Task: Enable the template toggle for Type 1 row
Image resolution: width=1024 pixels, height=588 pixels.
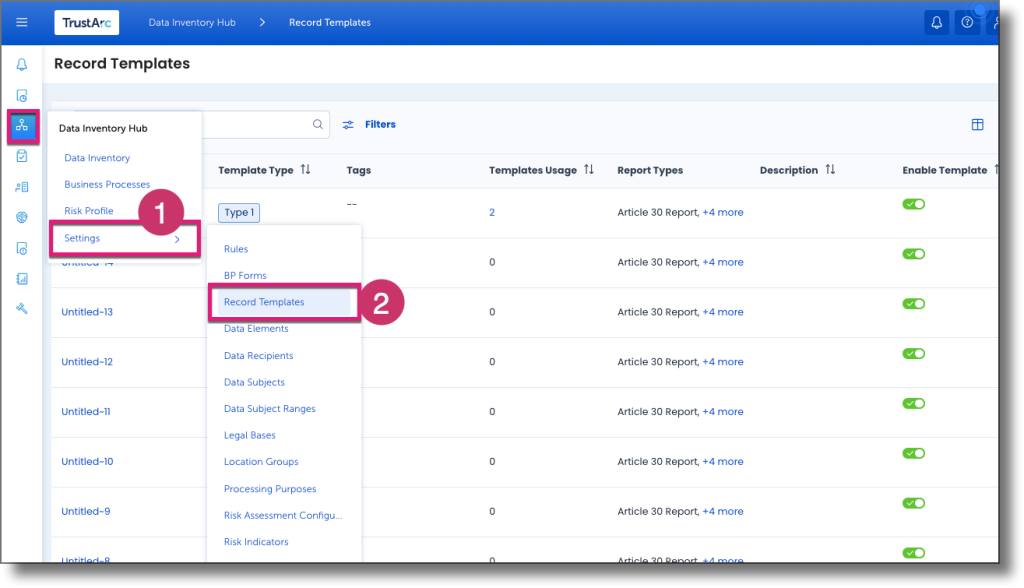Action: click(913, 203)
